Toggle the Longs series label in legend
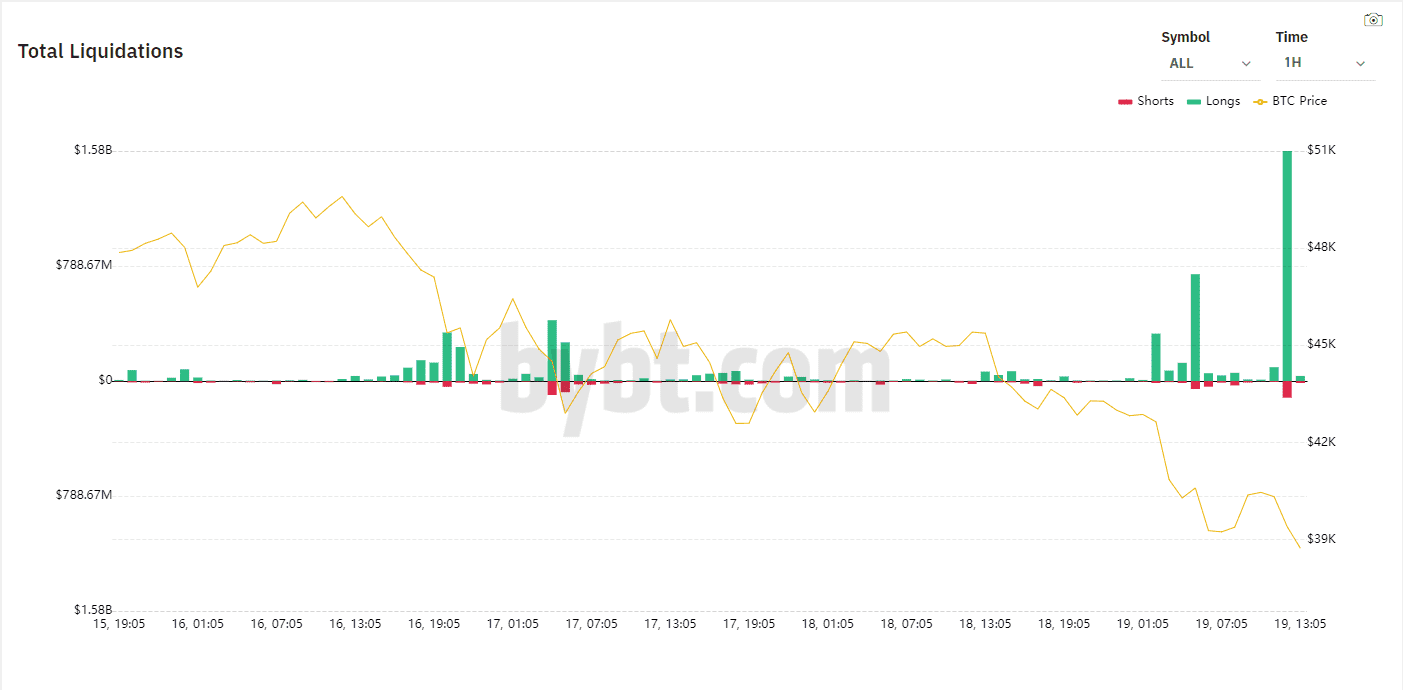Screen dimensions: 1403x690 click(1223, 101)
